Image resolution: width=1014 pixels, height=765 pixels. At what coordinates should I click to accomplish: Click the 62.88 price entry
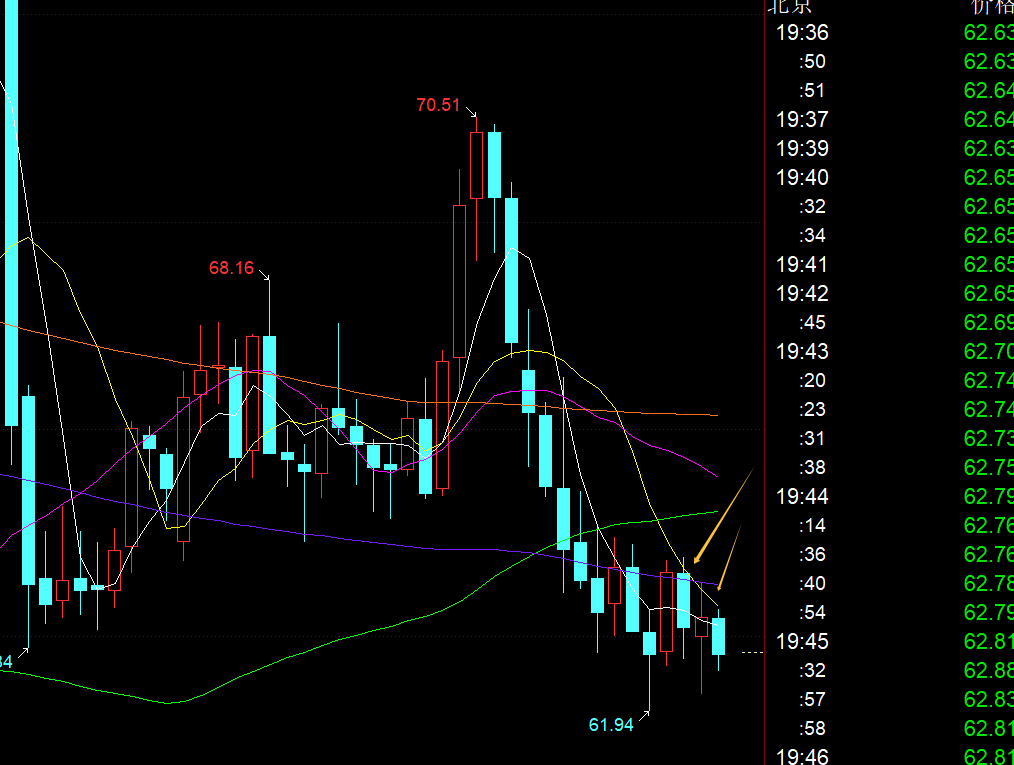click(988, 670)
